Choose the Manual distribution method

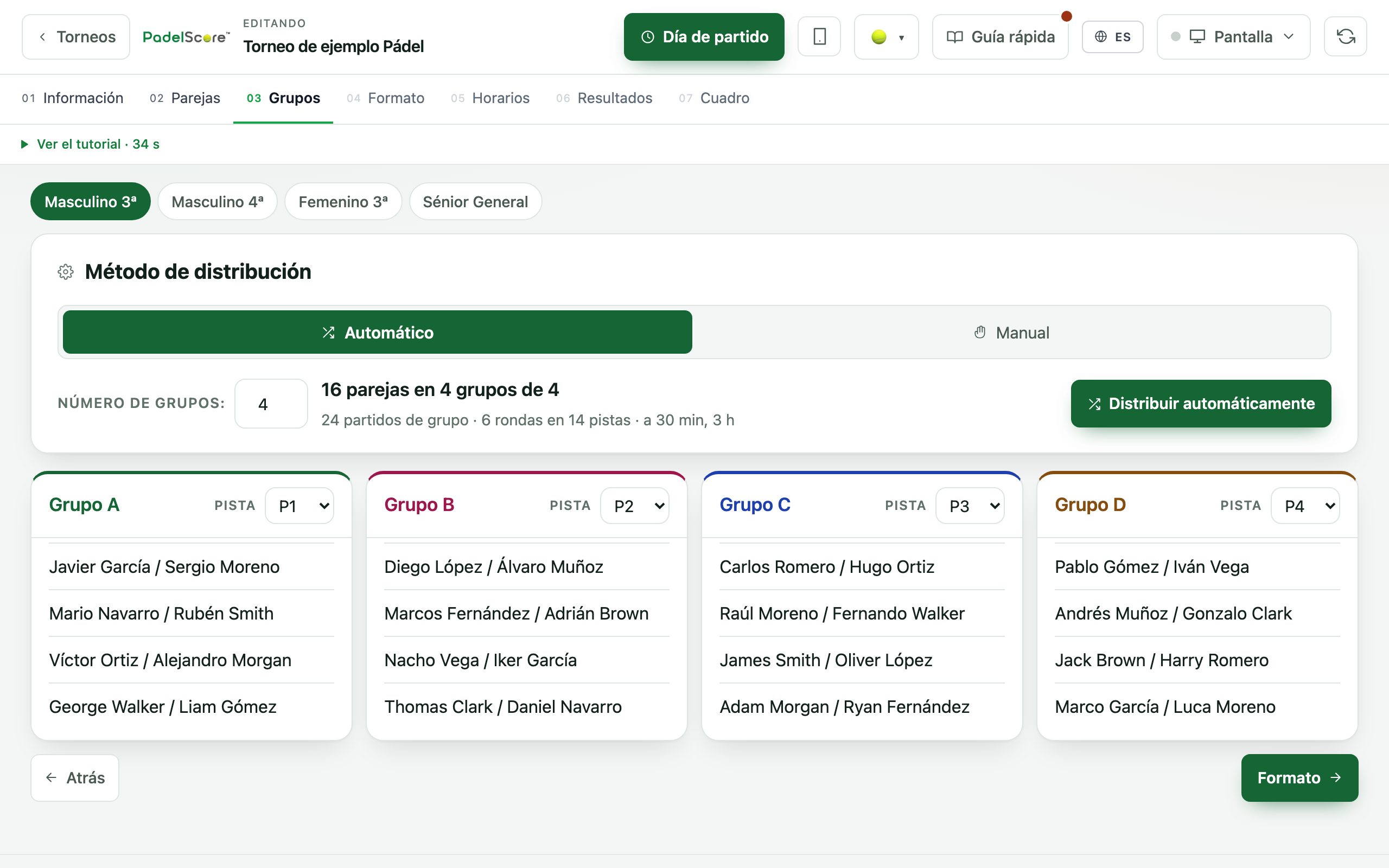[x=1011, y=333]
